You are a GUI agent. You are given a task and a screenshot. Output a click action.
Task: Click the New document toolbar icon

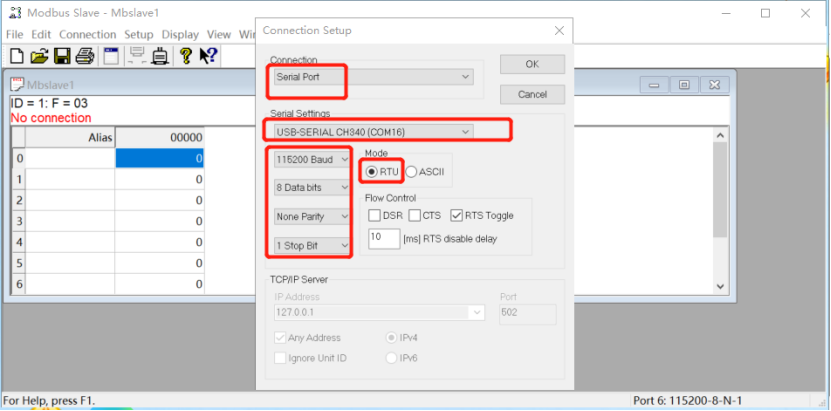point(16,56)
